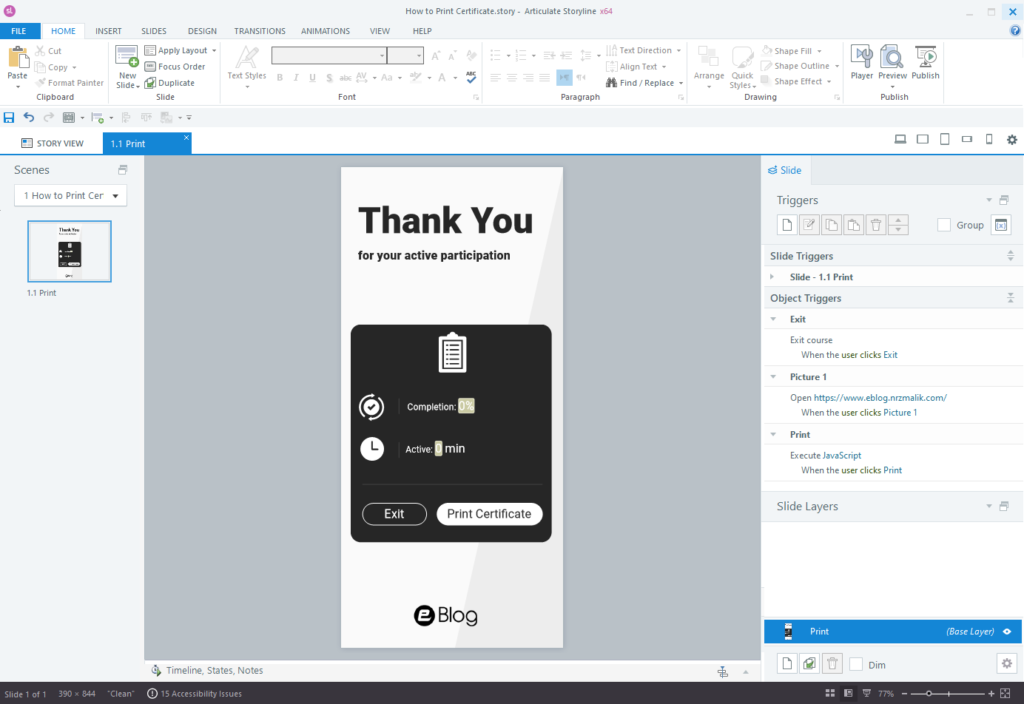The image size is (1024, 704).
Task: Copy the selected trigger icon
Action: coord(831,225)
